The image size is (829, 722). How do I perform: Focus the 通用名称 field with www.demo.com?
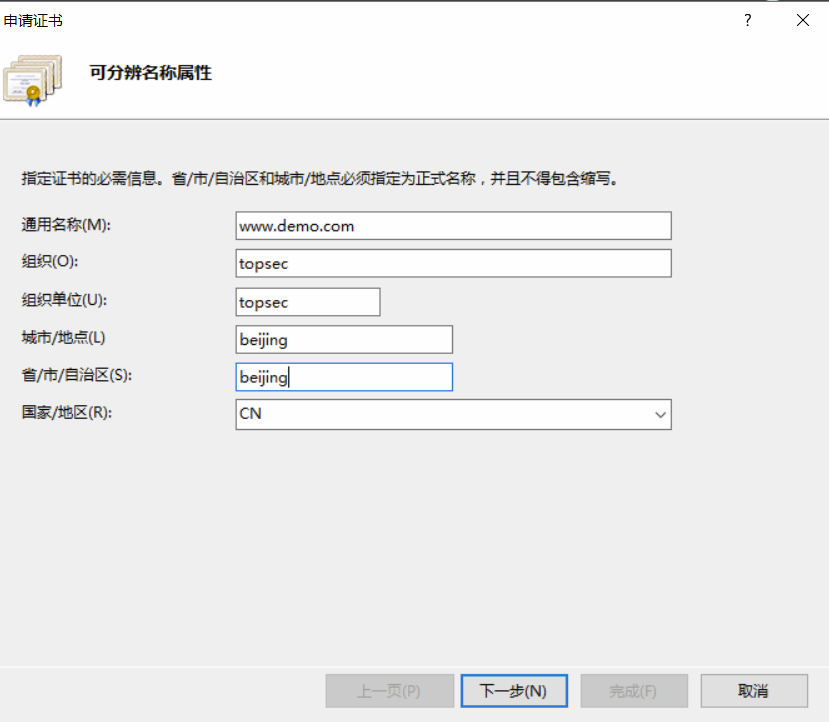point(454,226)
